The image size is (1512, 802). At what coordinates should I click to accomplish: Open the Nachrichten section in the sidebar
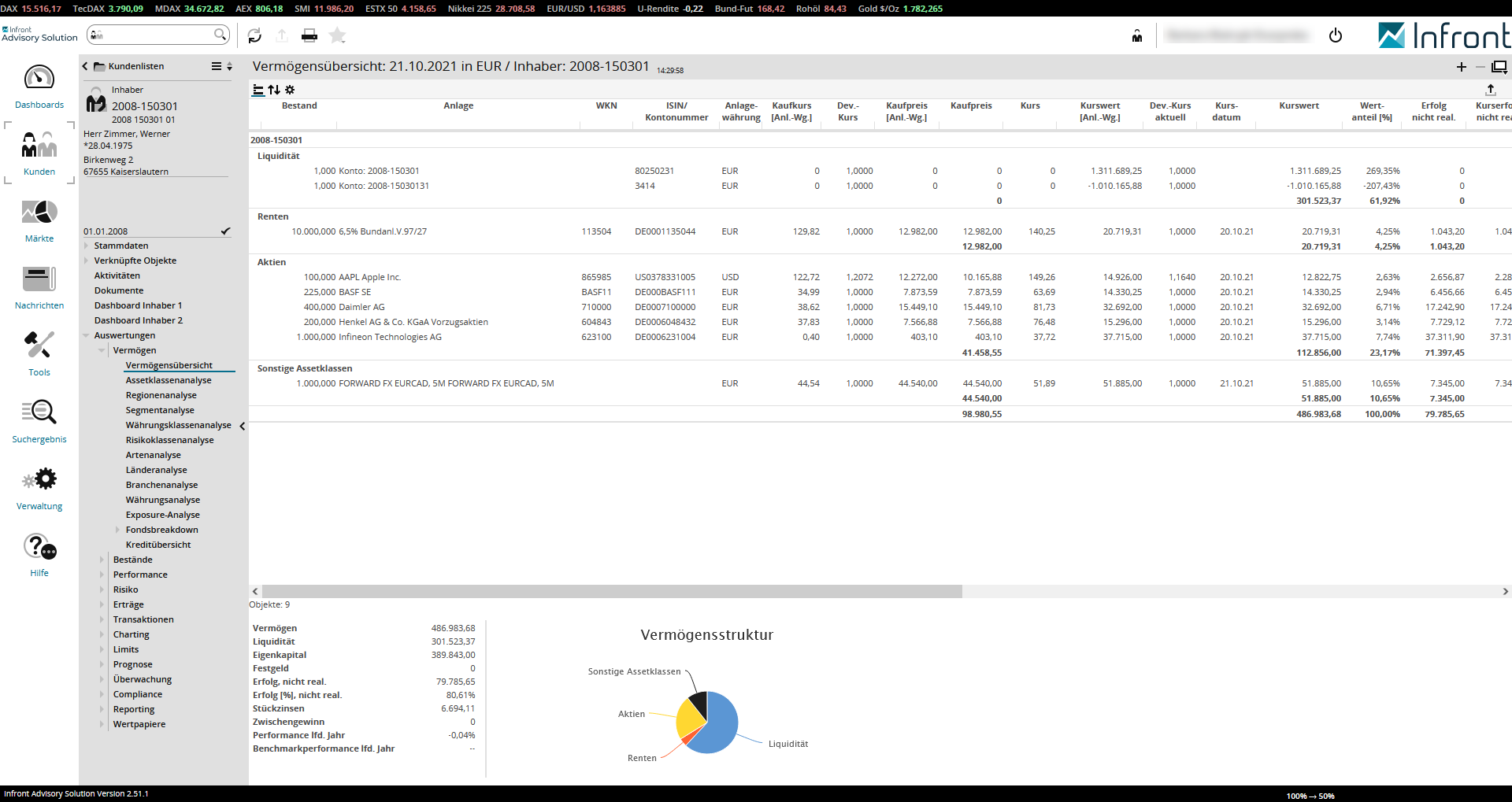(x=39, y=287)
